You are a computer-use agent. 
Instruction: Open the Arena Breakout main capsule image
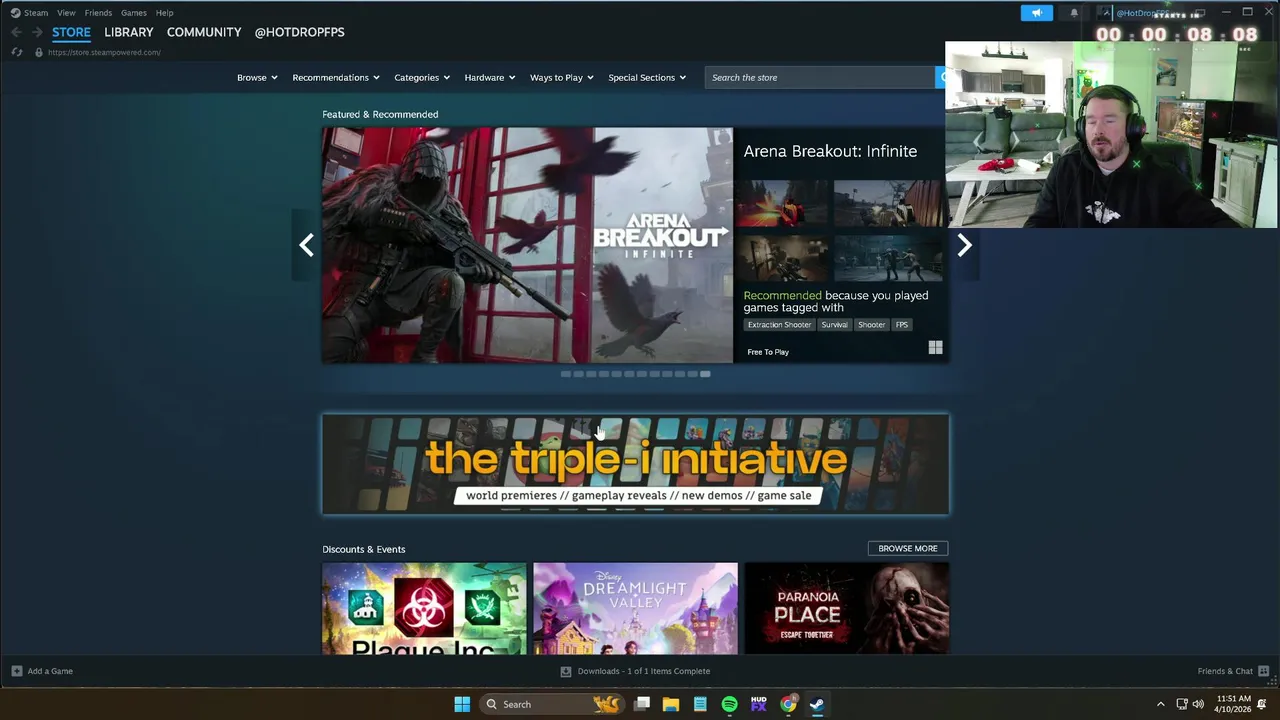click(527, 245)
